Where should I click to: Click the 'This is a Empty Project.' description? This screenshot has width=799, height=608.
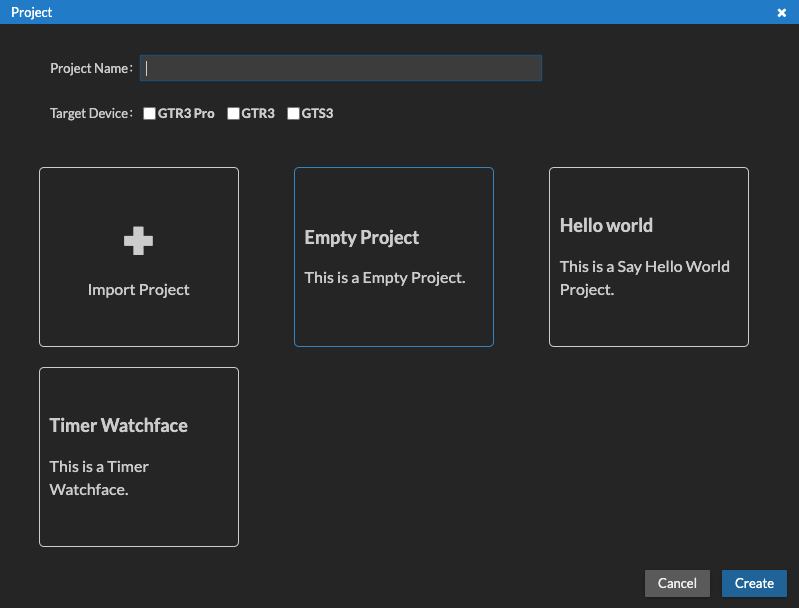click(x=385, y=278)
